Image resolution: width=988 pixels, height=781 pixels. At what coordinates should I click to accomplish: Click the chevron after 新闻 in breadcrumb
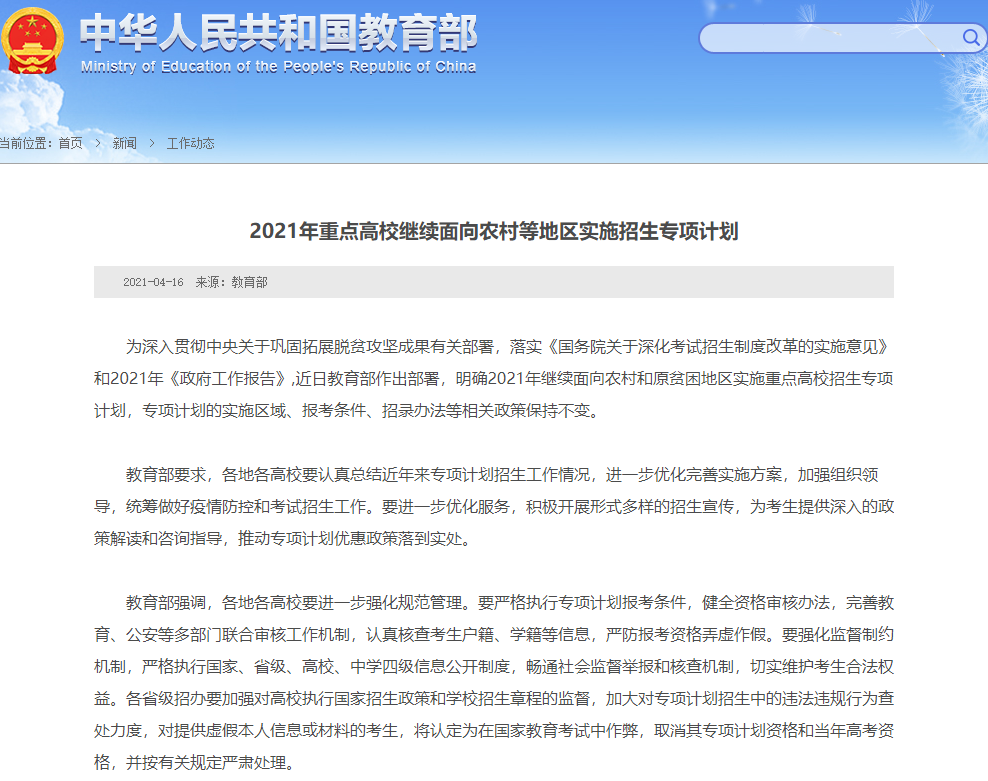[x=152, y=143]
